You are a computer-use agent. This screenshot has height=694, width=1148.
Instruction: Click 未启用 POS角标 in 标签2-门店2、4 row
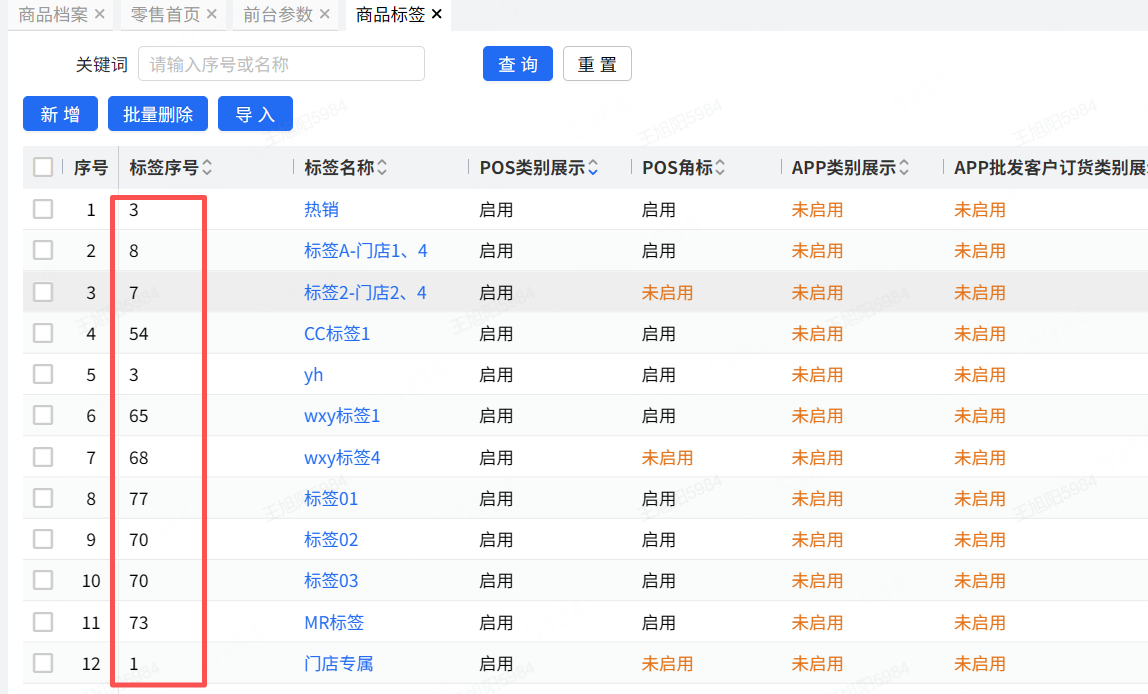(667, 293)
